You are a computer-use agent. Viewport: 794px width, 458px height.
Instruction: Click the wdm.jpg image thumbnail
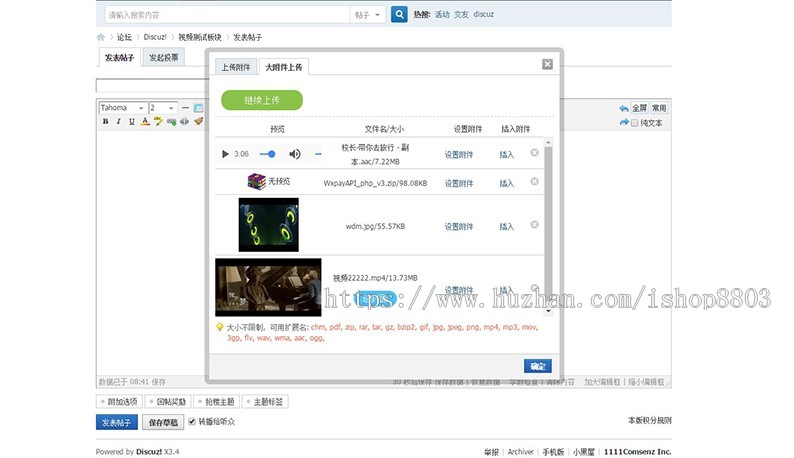click(268, 224)
